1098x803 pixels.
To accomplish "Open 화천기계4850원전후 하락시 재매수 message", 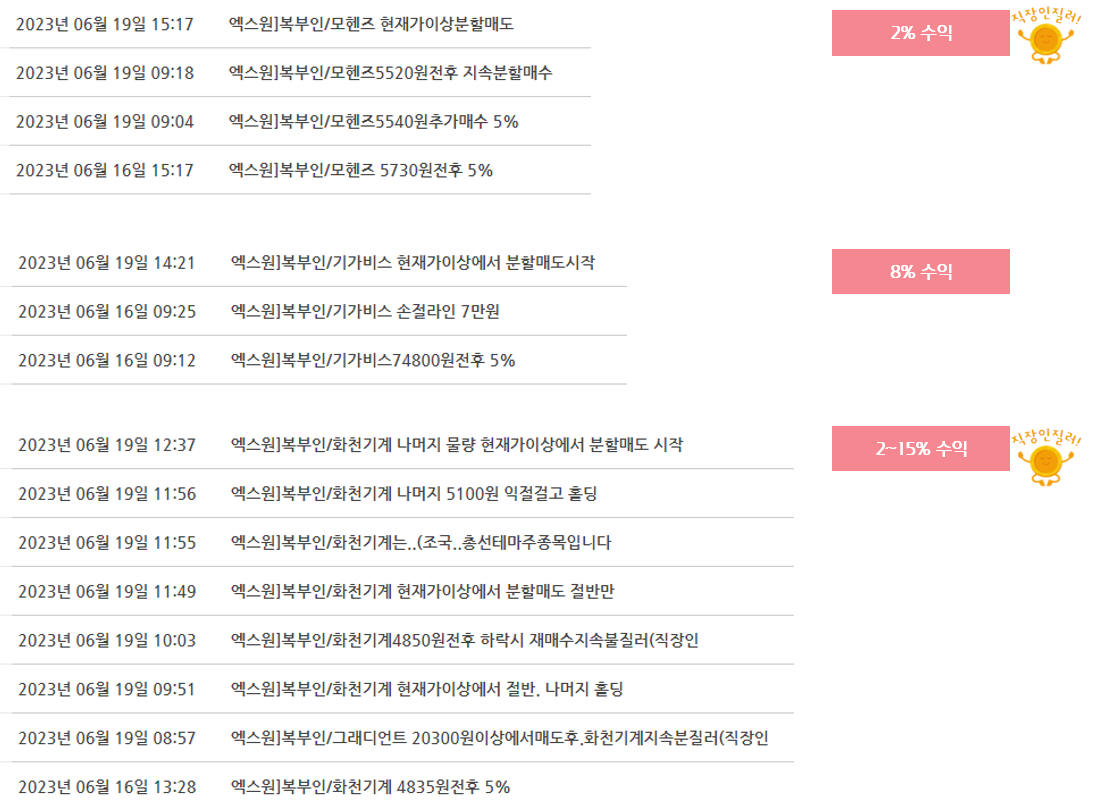I will point(465,641).
